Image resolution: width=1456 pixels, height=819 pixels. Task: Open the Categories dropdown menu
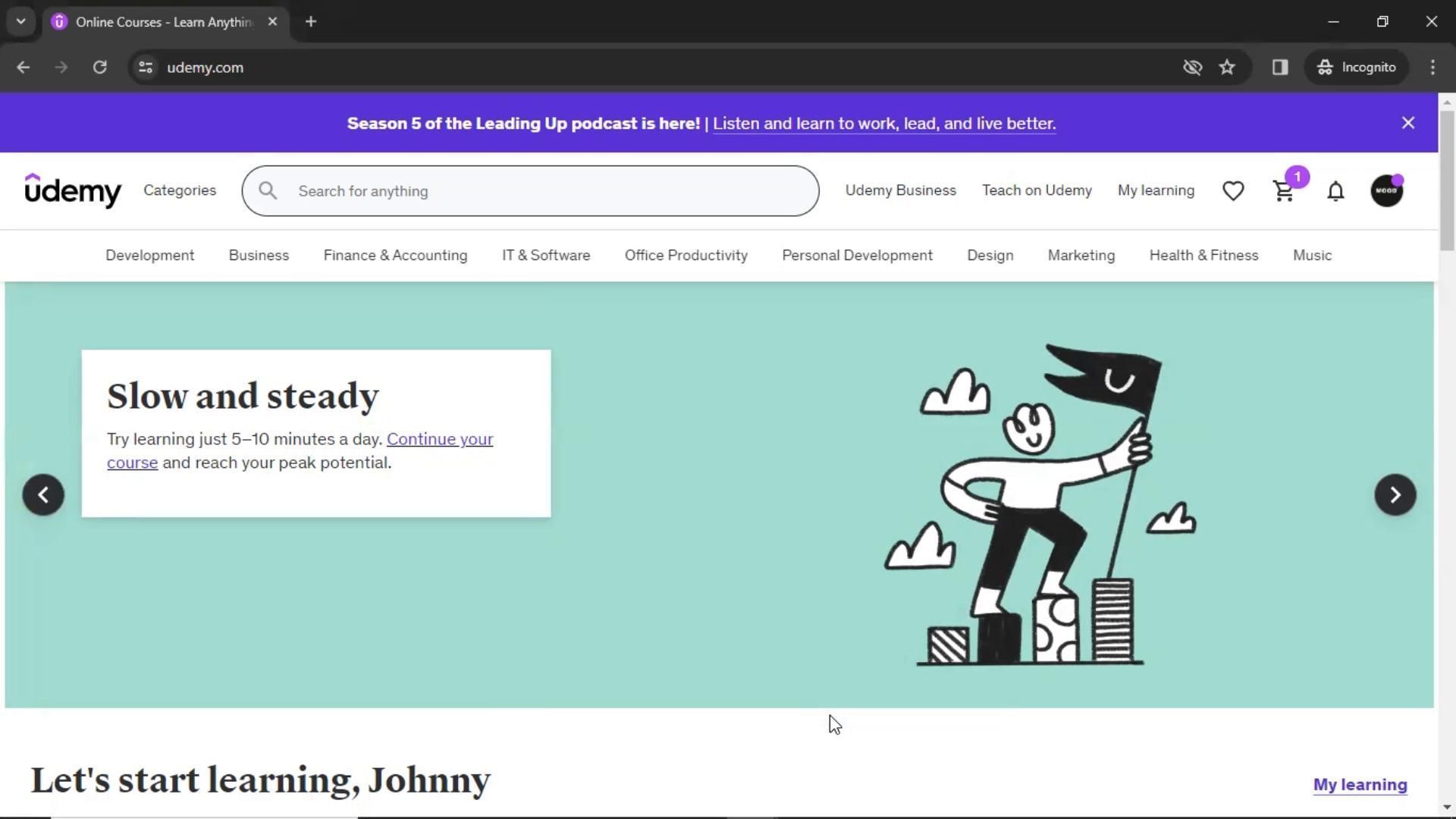180,190
